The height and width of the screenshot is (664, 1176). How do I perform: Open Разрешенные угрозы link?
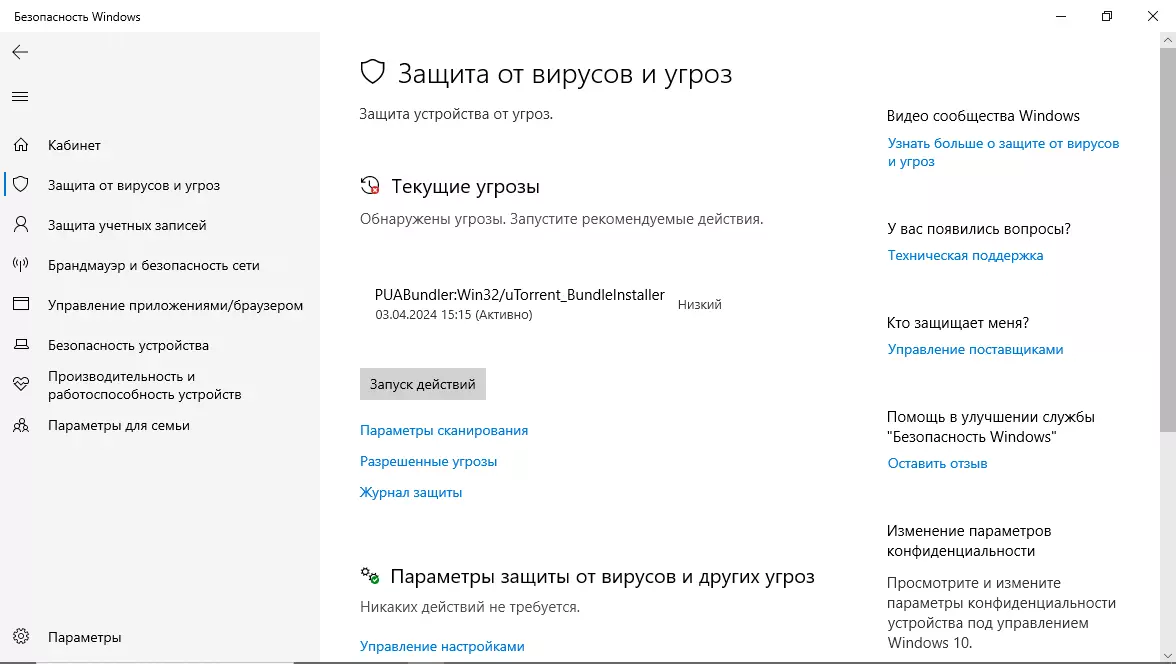428,461
